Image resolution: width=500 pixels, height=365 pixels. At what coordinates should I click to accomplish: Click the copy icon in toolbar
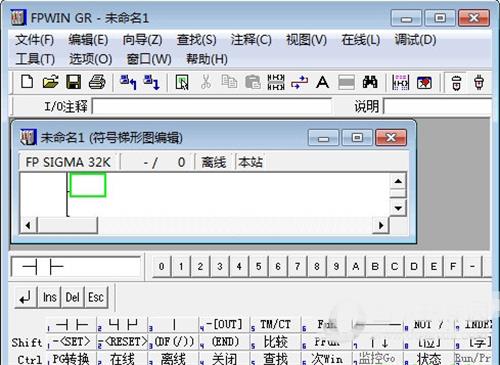(x=229, y=82)
